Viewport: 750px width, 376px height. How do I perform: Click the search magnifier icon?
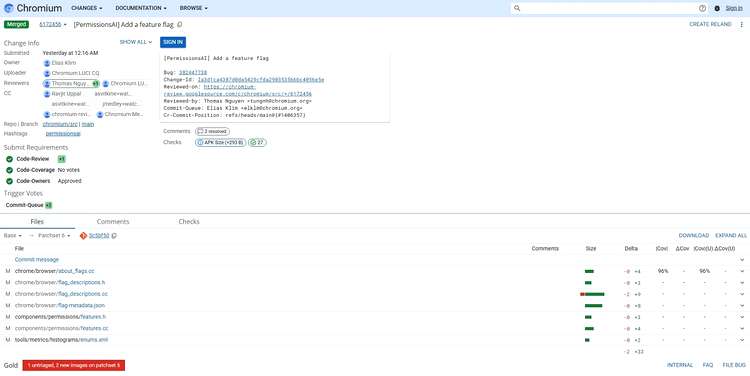click(517, 8)
